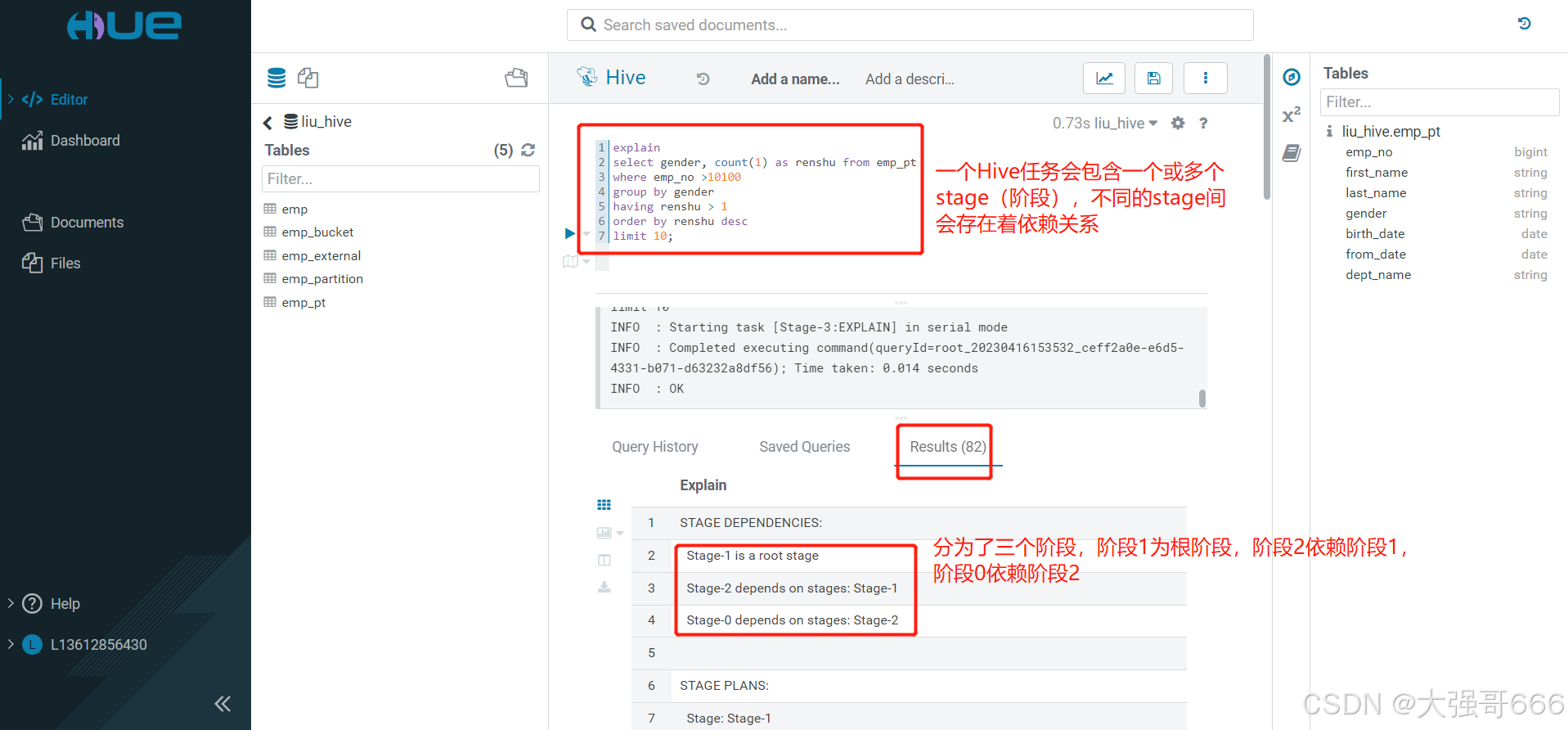Screen dimensions: 1568x730
Task: Click row 'Stage-2 depends on stages: Stage-1'
Action: pyautogui.click(x=909, y=588)
